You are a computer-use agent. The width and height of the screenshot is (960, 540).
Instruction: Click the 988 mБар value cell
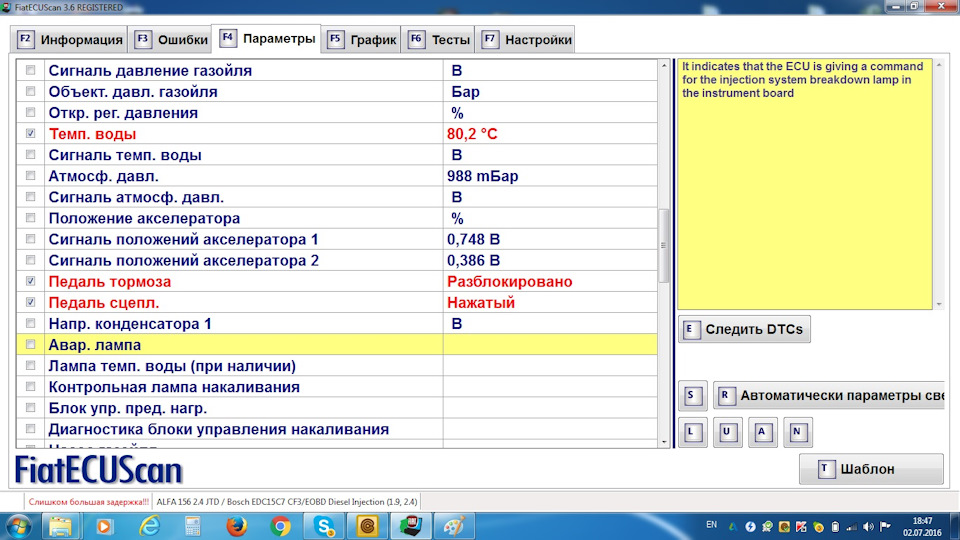click(550, 176)
